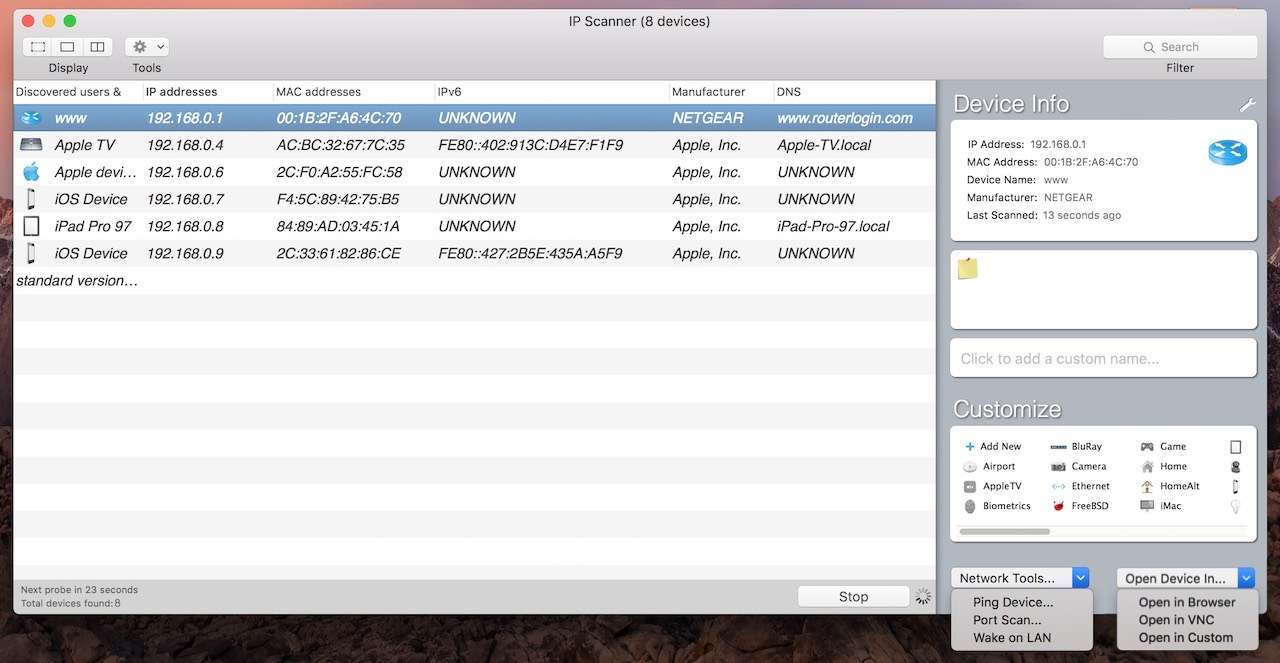Switch to the single-pane display mode
This screenshot has height=663, width=1280.
pos(67,47)
